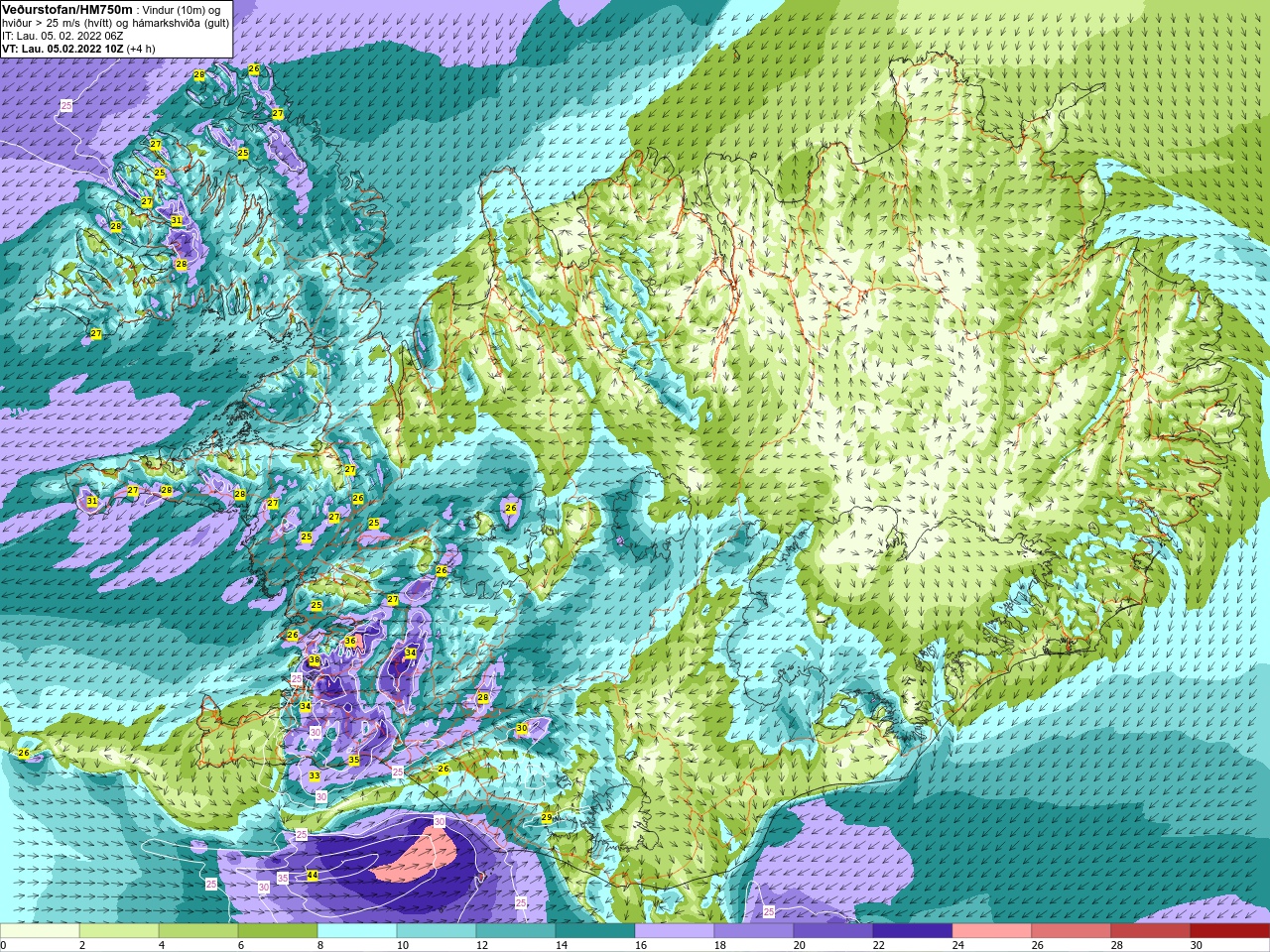Click the yellow 33 gust label
The width and height of the screenshot is (1270, 952).
(315, 775)
